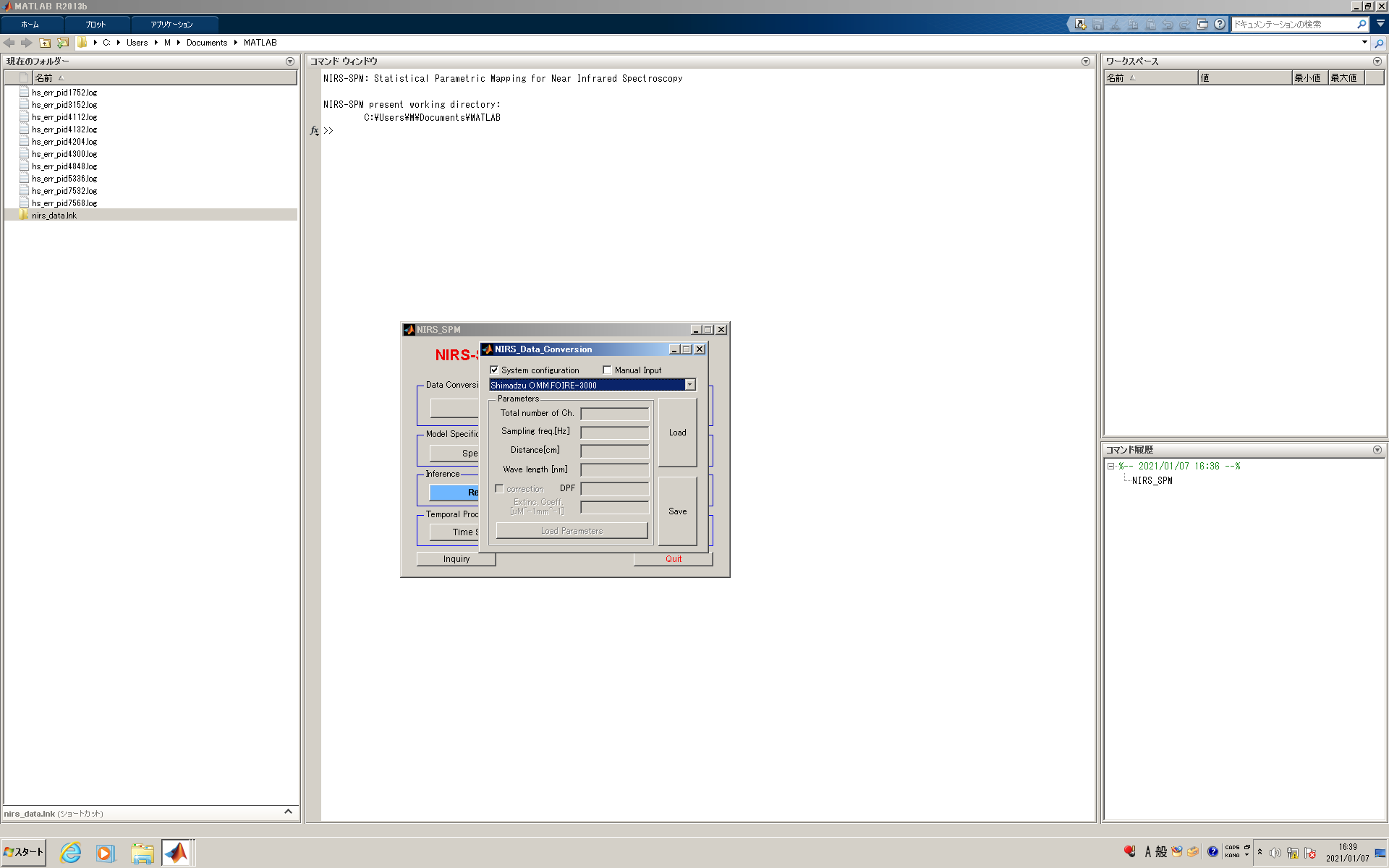Click the red Quit button

[673, 559]
